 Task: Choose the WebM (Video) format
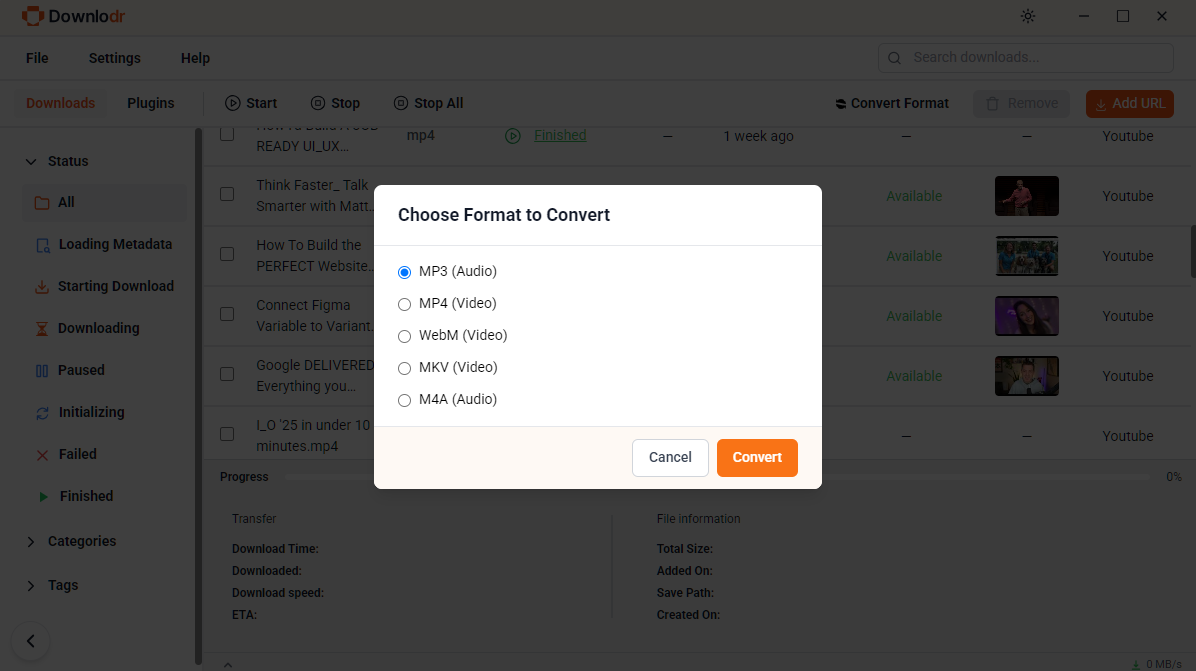[x=405, y=336]
